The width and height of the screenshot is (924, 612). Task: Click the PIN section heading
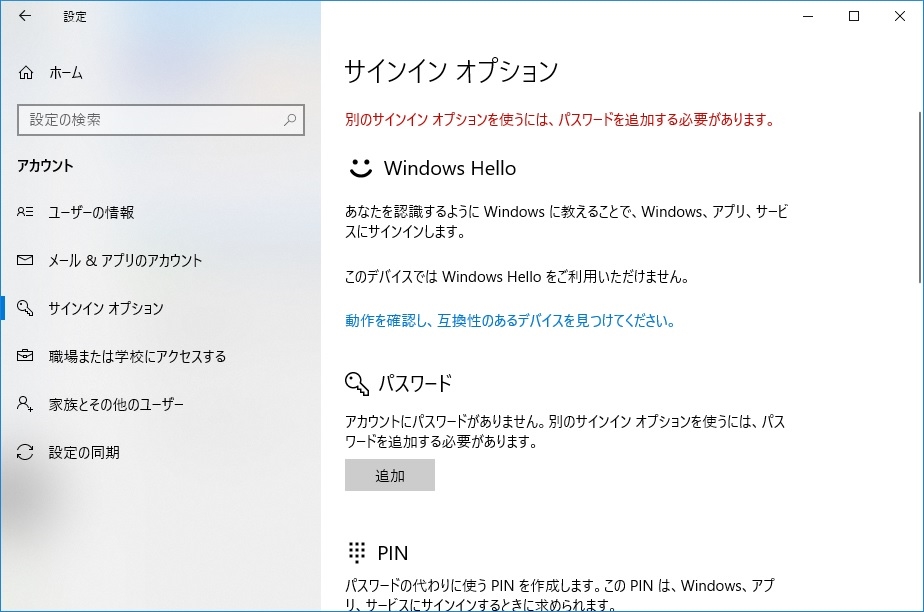392,553
